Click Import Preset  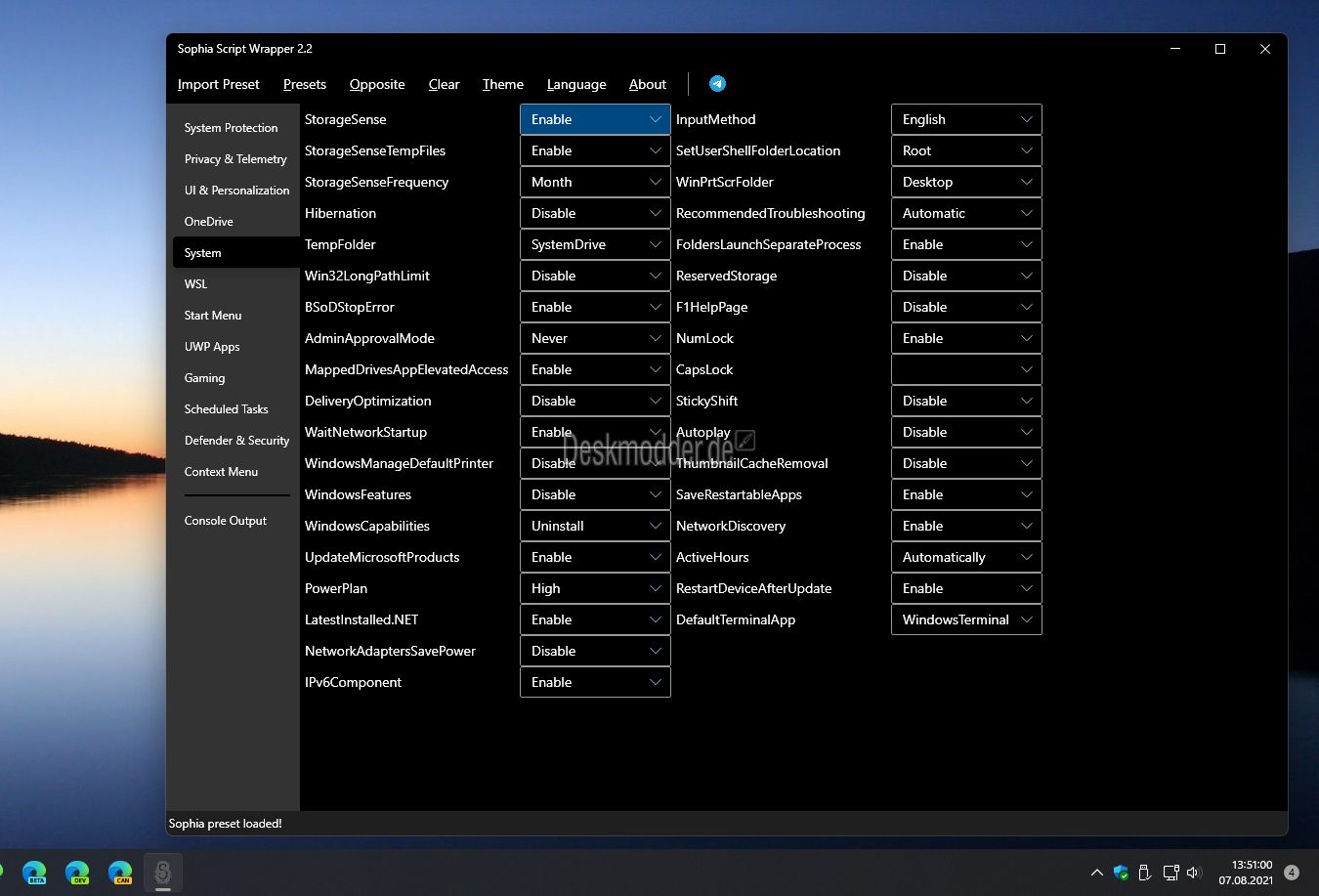pyautogui.click(x=219, y=84)
